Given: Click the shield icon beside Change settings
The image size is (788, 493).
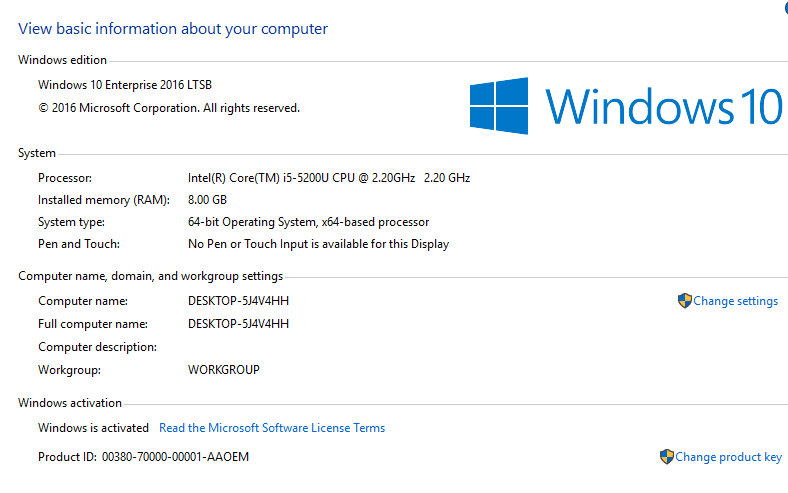Looking at the screenshot, I should pos(685,300).
